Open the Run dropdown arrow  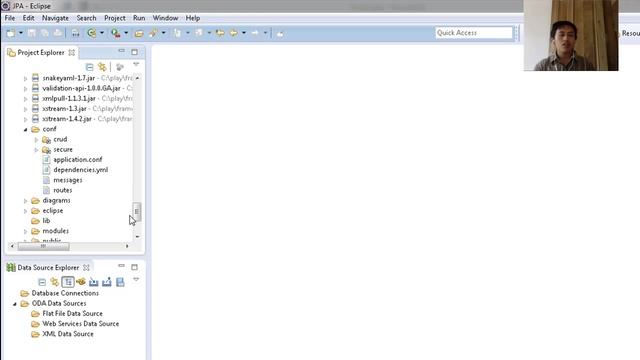coord(102,33)
